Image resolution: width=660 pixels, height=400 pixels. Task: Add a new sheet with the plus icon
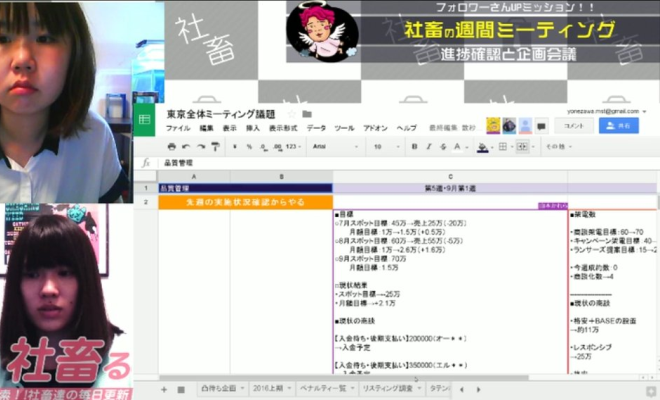(164, 389)
